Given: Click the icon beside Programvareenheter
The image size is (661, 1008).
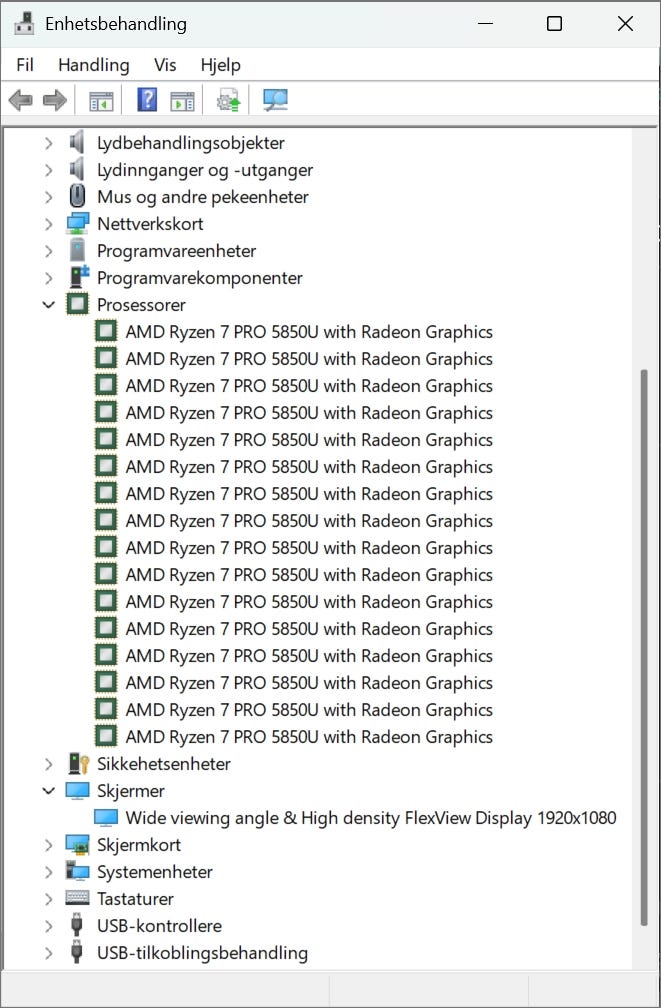Looking at the screenshot, I should (77, 251).
